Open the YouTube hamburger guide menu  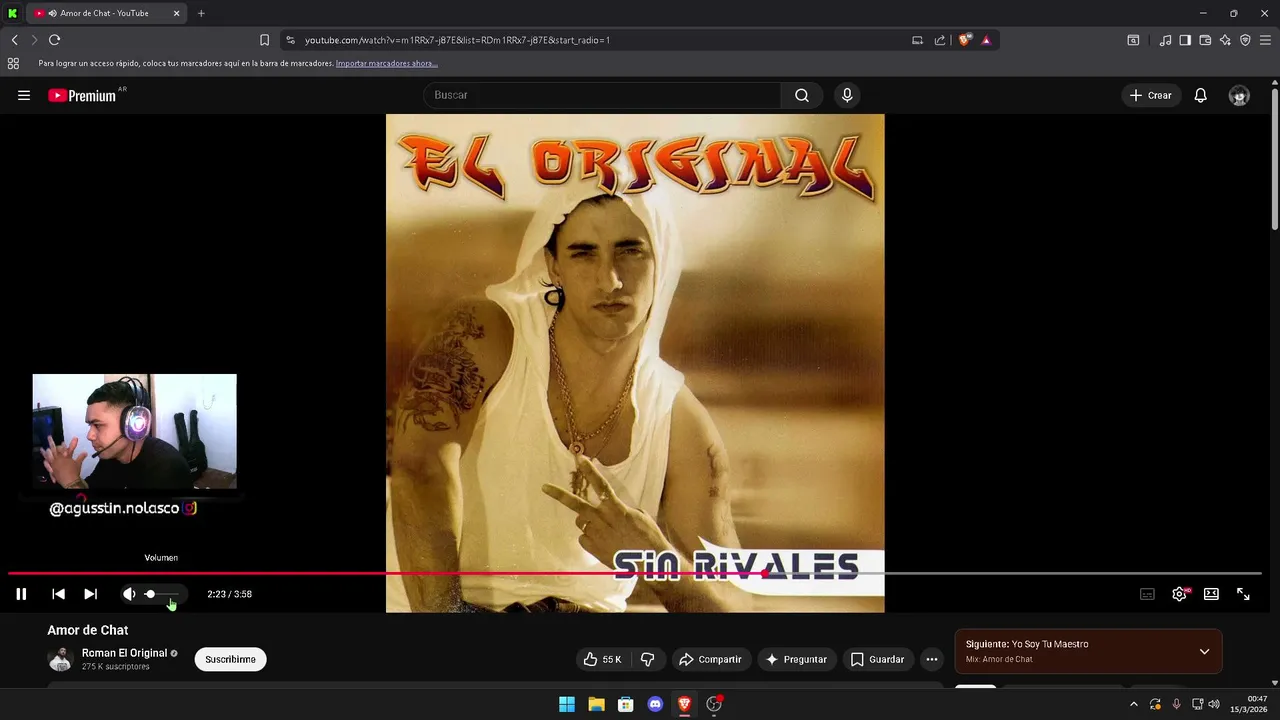(x=24, y=95)
